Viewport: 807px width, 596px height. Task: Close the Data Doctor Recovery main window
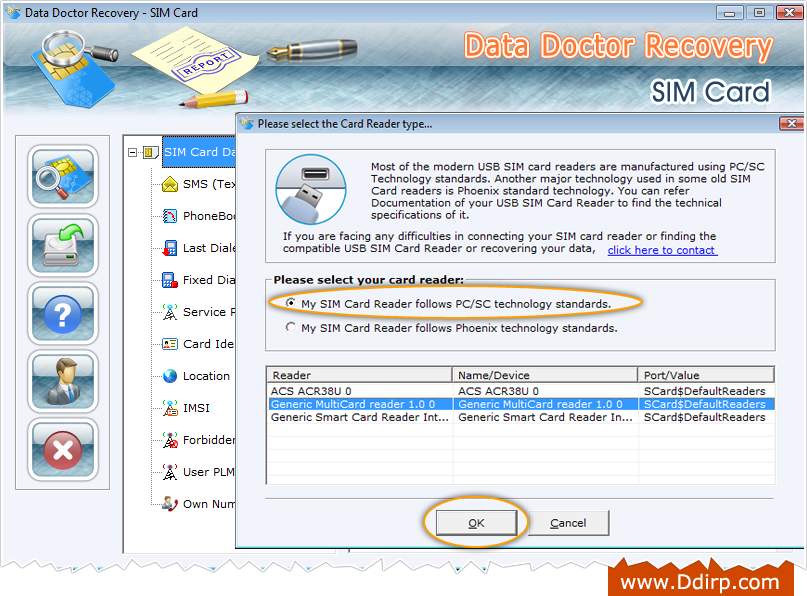coord(789,12)
